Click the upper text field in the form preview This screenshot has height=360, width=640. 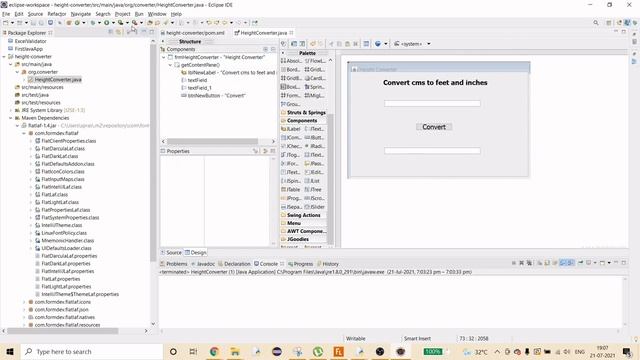(432, 104)
